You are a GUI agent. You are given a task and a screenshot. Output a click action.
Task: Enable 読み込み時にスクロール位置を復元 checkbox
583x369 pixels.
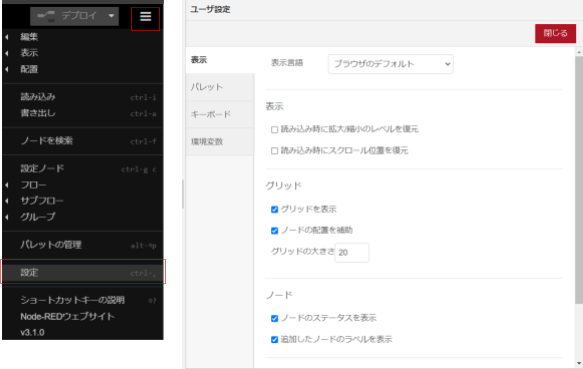pos(274,151)
